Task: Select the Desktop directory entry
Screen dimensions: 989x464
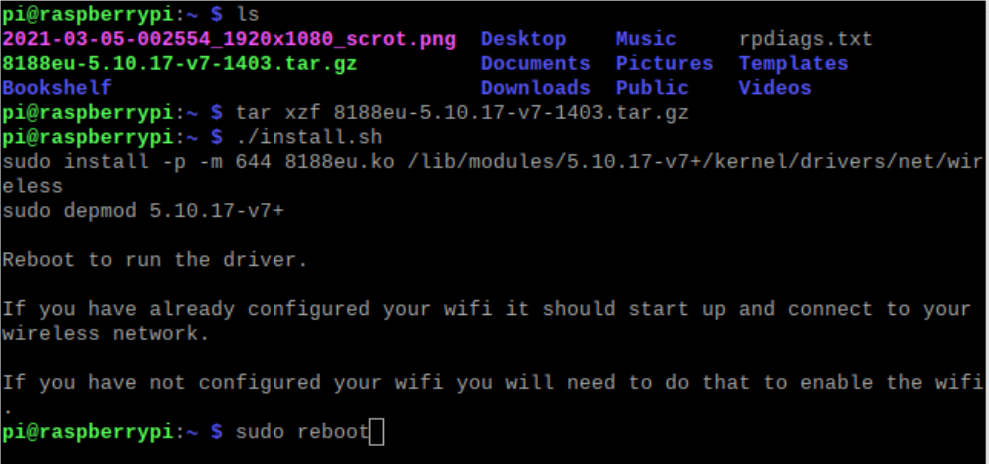Action: 523,40
